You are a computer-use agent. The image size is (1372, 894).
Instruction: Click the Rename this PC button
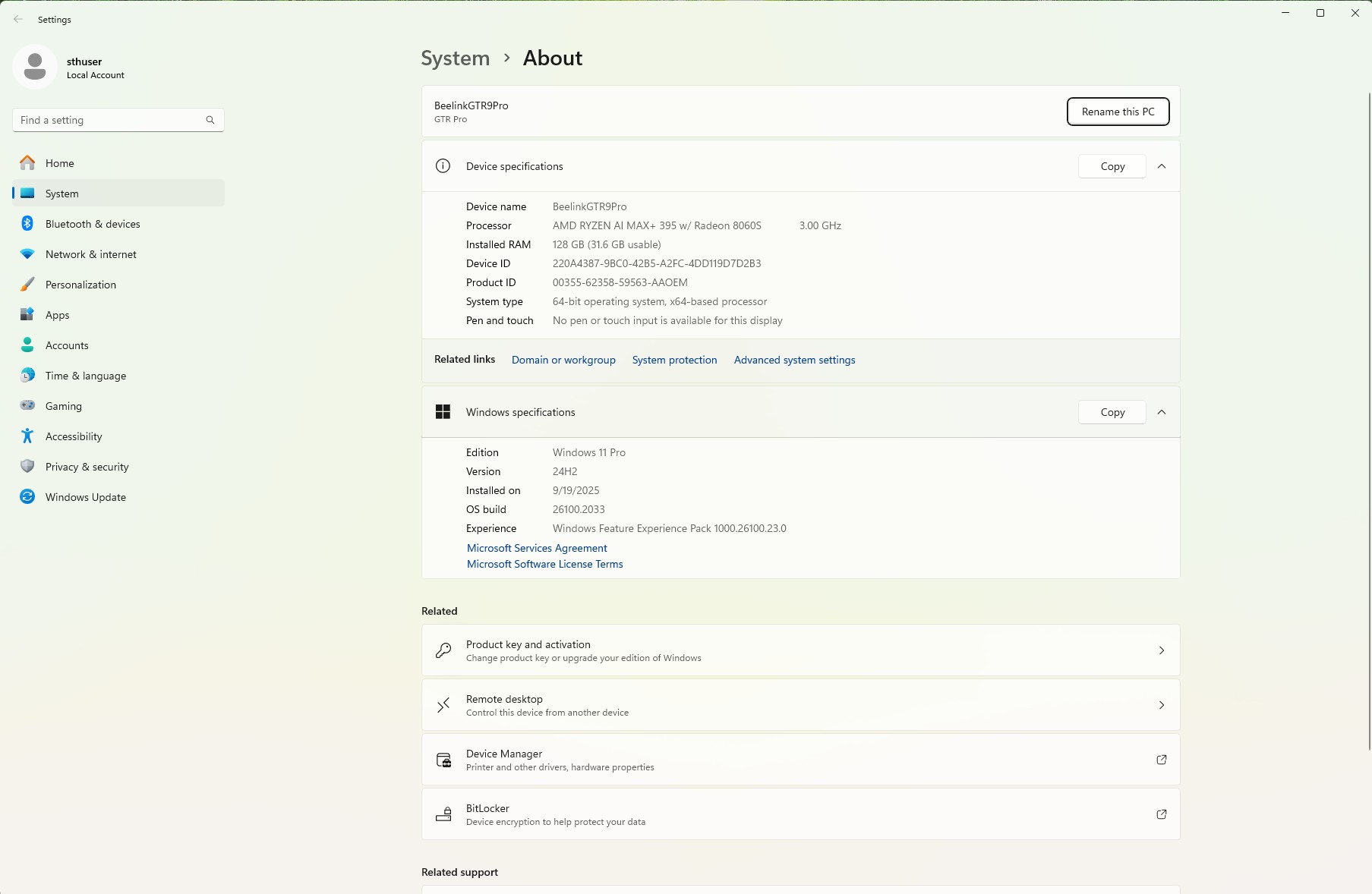pyautogui.click(x=1118, y=112)
